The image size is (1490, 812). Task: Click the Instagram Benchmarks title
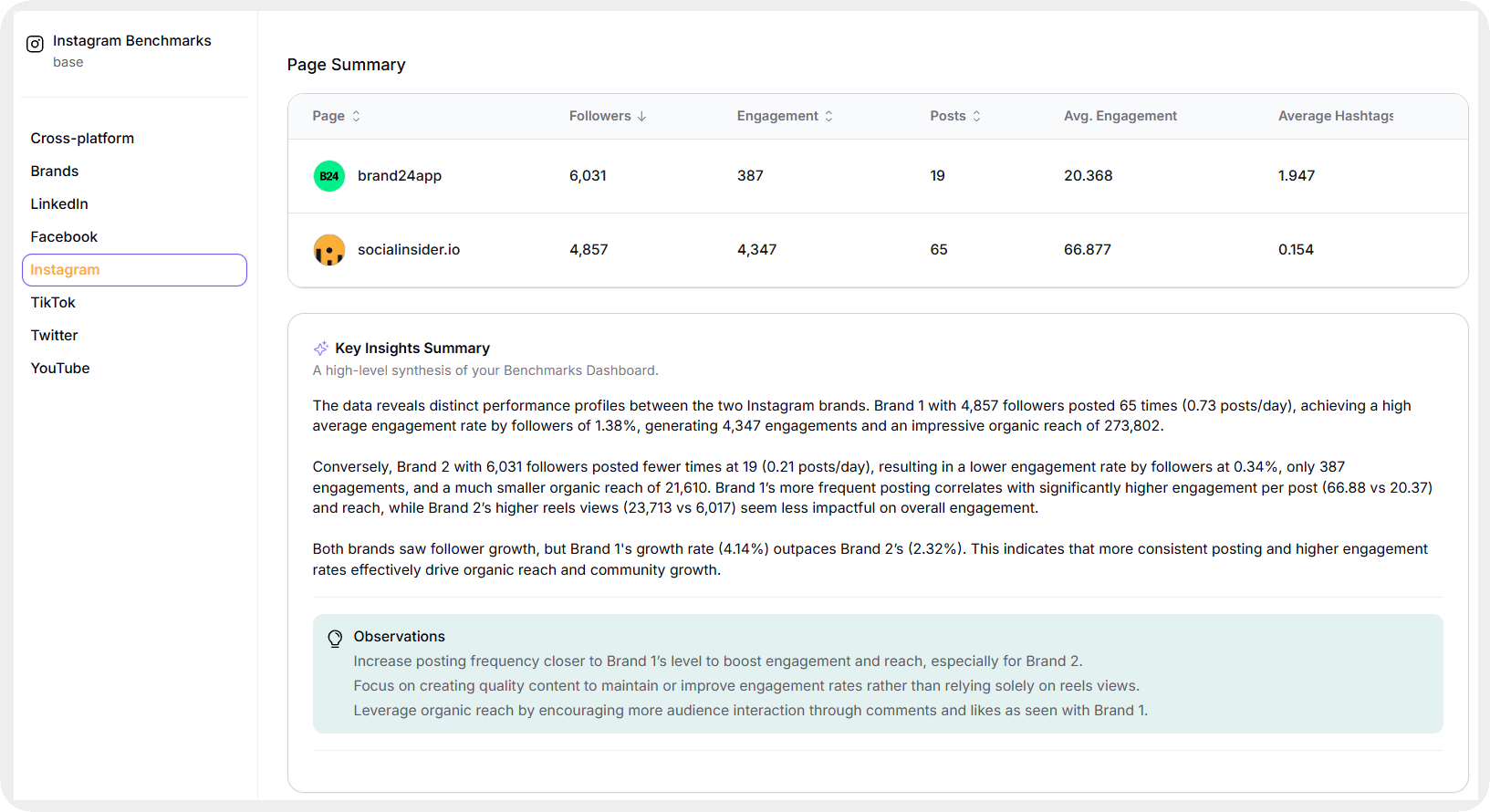point(132,41)
